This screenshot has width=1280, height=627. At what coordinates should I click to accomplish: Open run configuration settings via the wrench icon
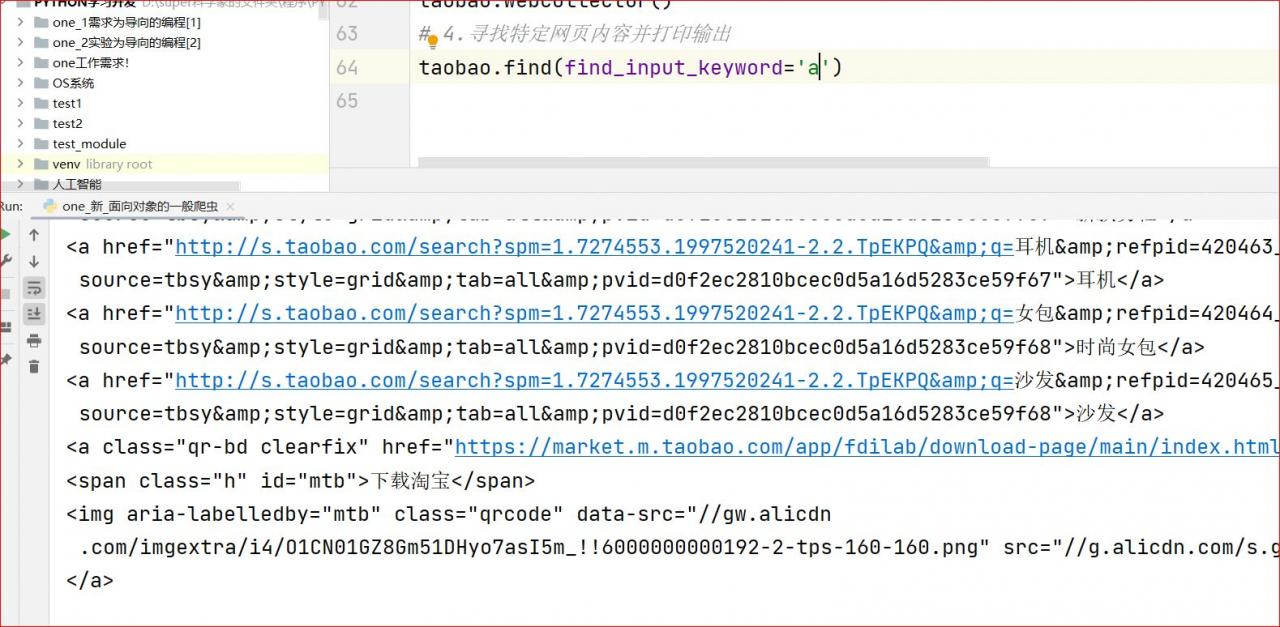click(5, 262)
